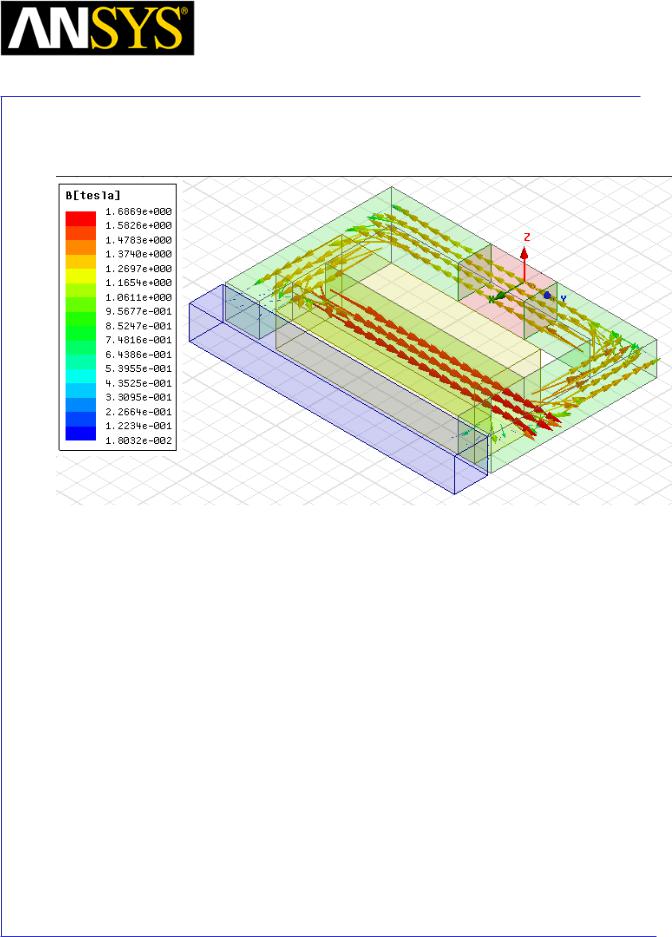Click legend value 1.3740e+000
Screen dimensions: 672x937
tap(139, 254)
